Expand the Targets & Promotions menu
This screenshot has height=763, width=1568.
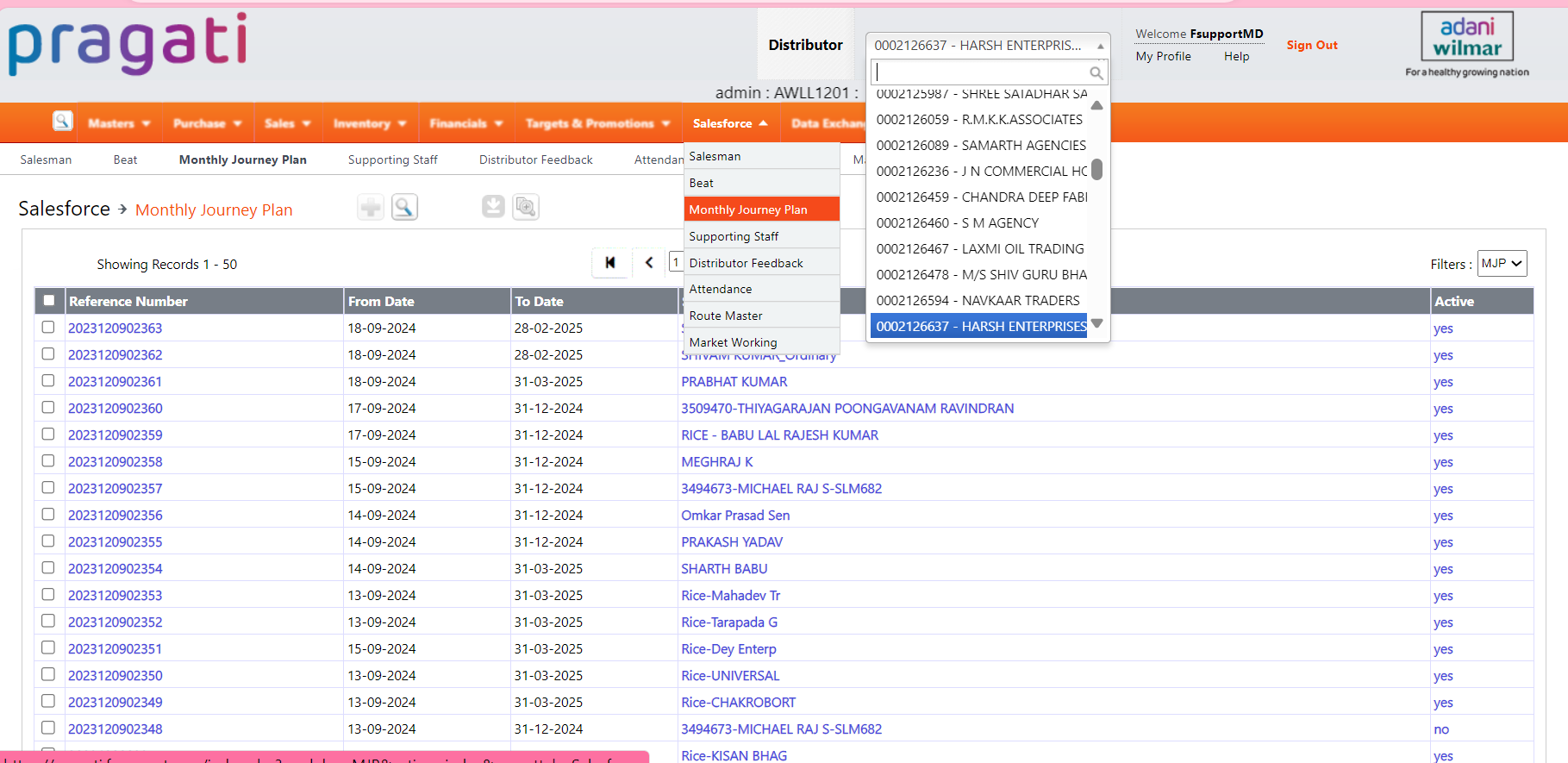pyautogui.click(x=598, y=123)
